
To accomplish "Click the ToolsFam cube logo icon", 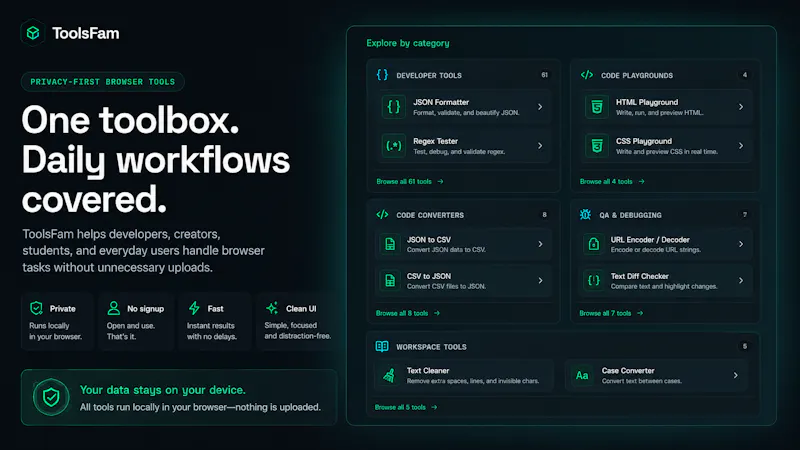I will click(x=33, y=33).
